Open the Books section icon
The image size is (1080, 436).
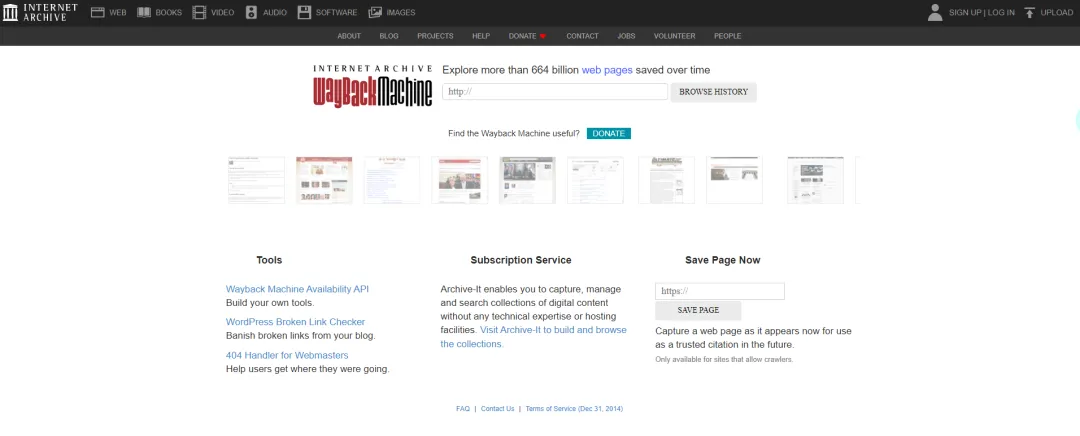(x=144, y=12)
